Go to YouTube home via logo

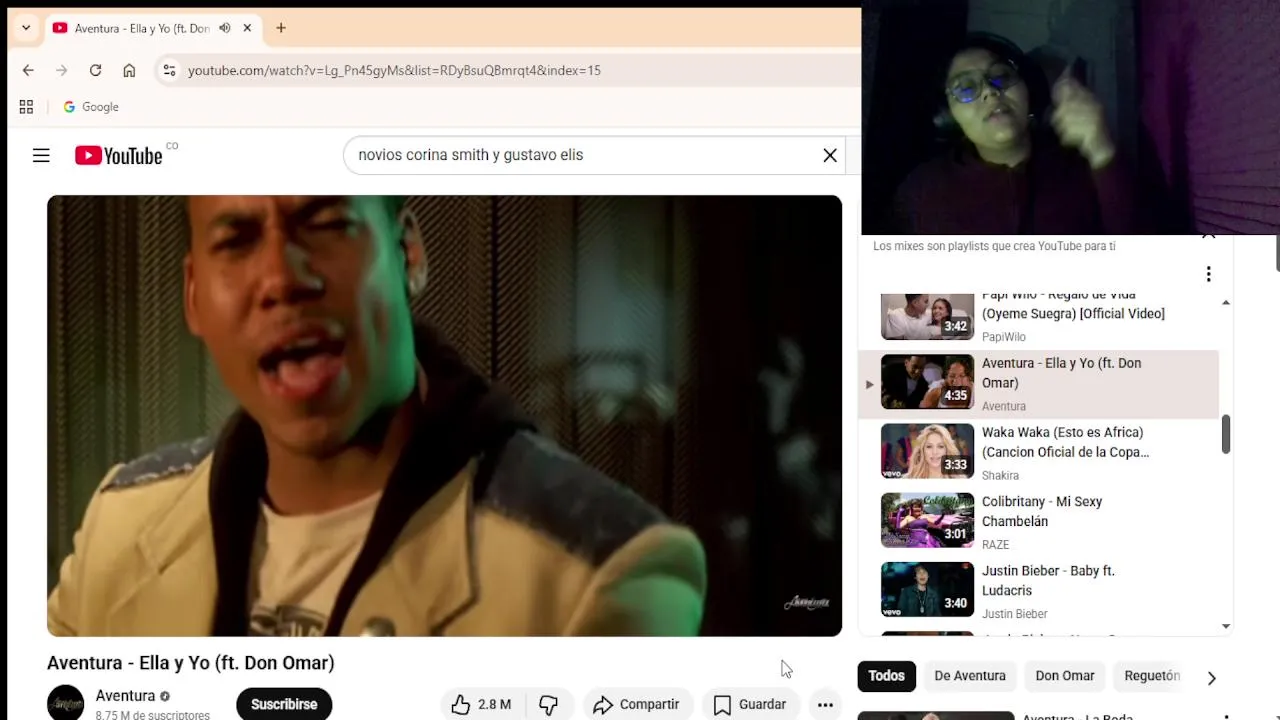118,155
